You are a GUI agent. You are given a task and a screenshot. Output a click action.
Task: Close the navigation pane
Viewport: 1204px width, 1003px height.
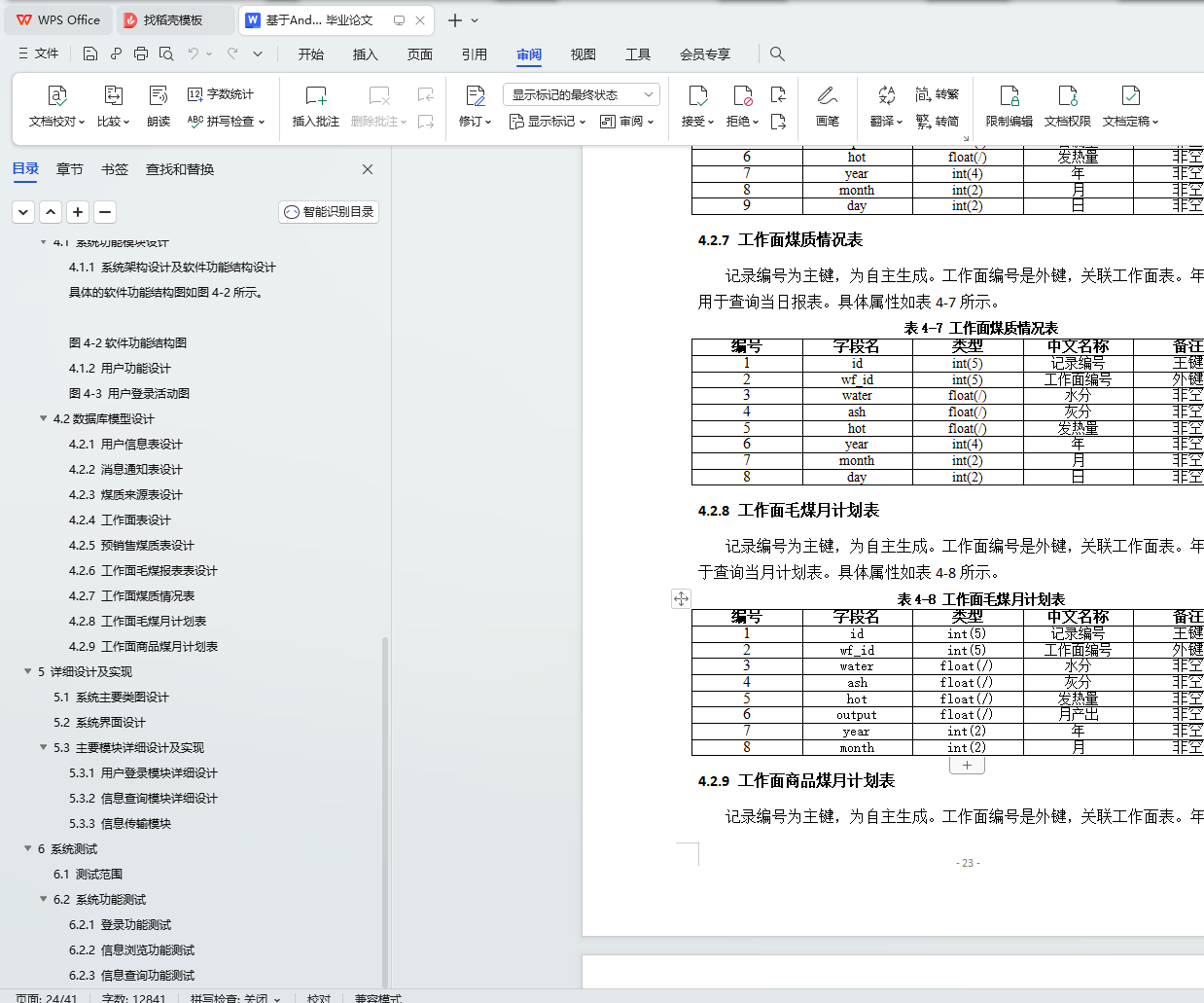tap(368, 169)
